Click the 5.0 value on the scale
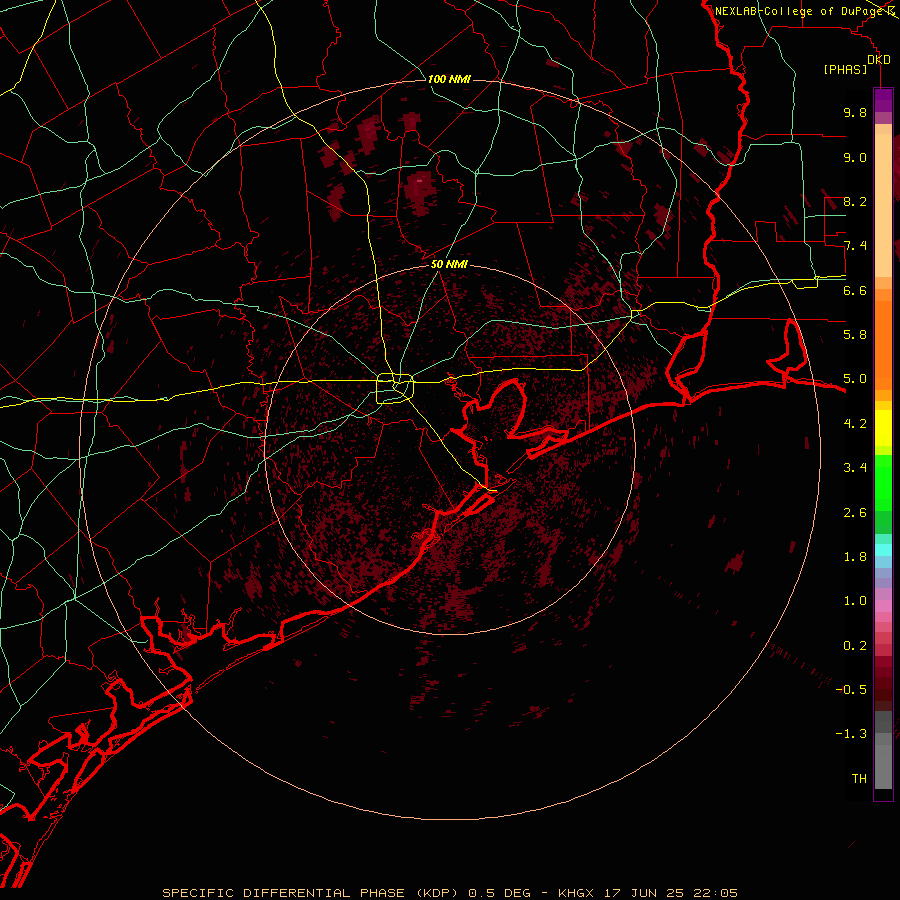 (x=855, y=379)
